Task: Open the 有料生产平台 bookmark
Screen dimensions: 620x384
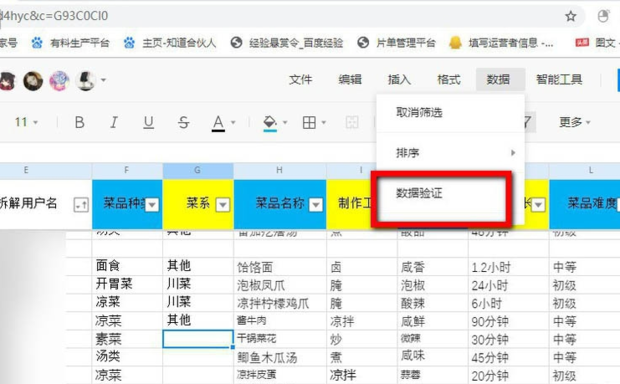Action: click(70, 43)
